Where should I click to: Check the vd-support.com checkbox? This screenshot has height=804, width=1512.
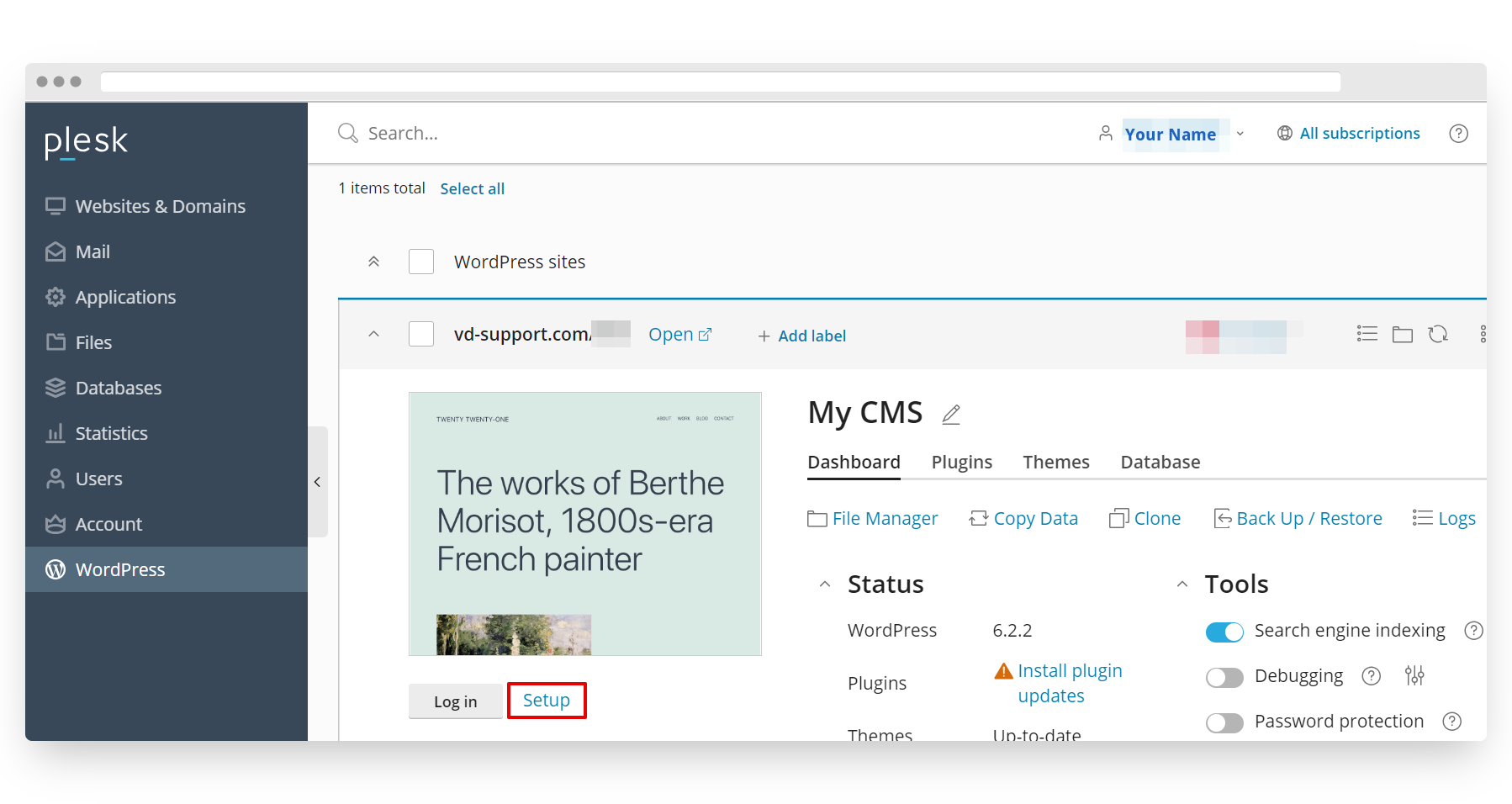tap(421, 334)
